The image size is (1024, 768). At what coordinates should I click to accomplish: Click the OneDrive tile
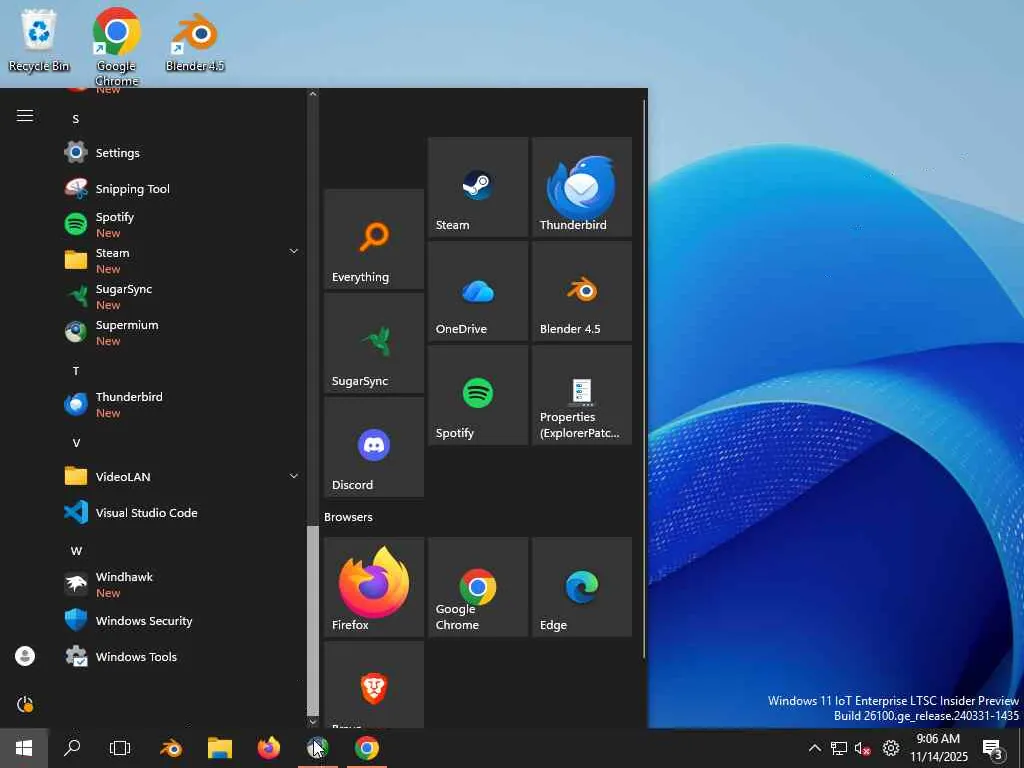pos(478,291)
